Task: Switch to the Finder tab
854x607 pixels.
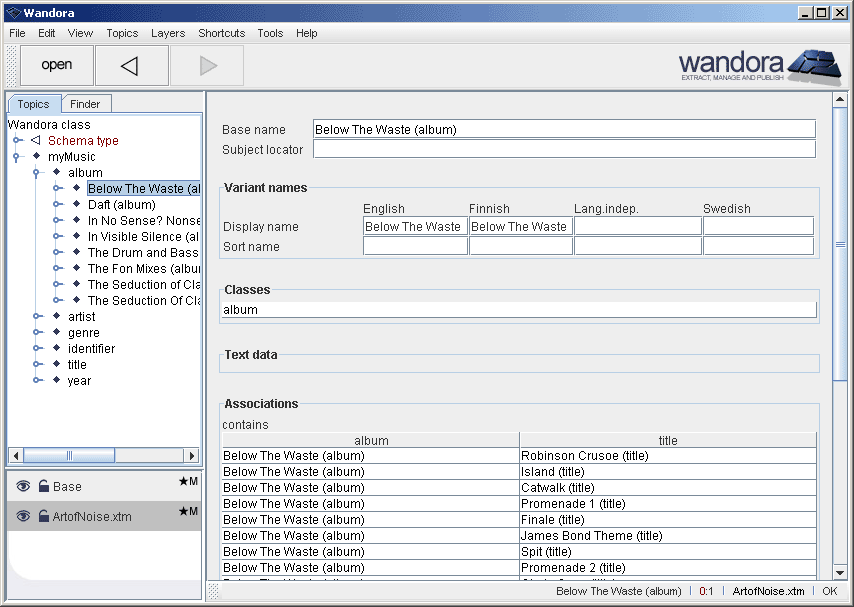Action: (x=85, y=104)
